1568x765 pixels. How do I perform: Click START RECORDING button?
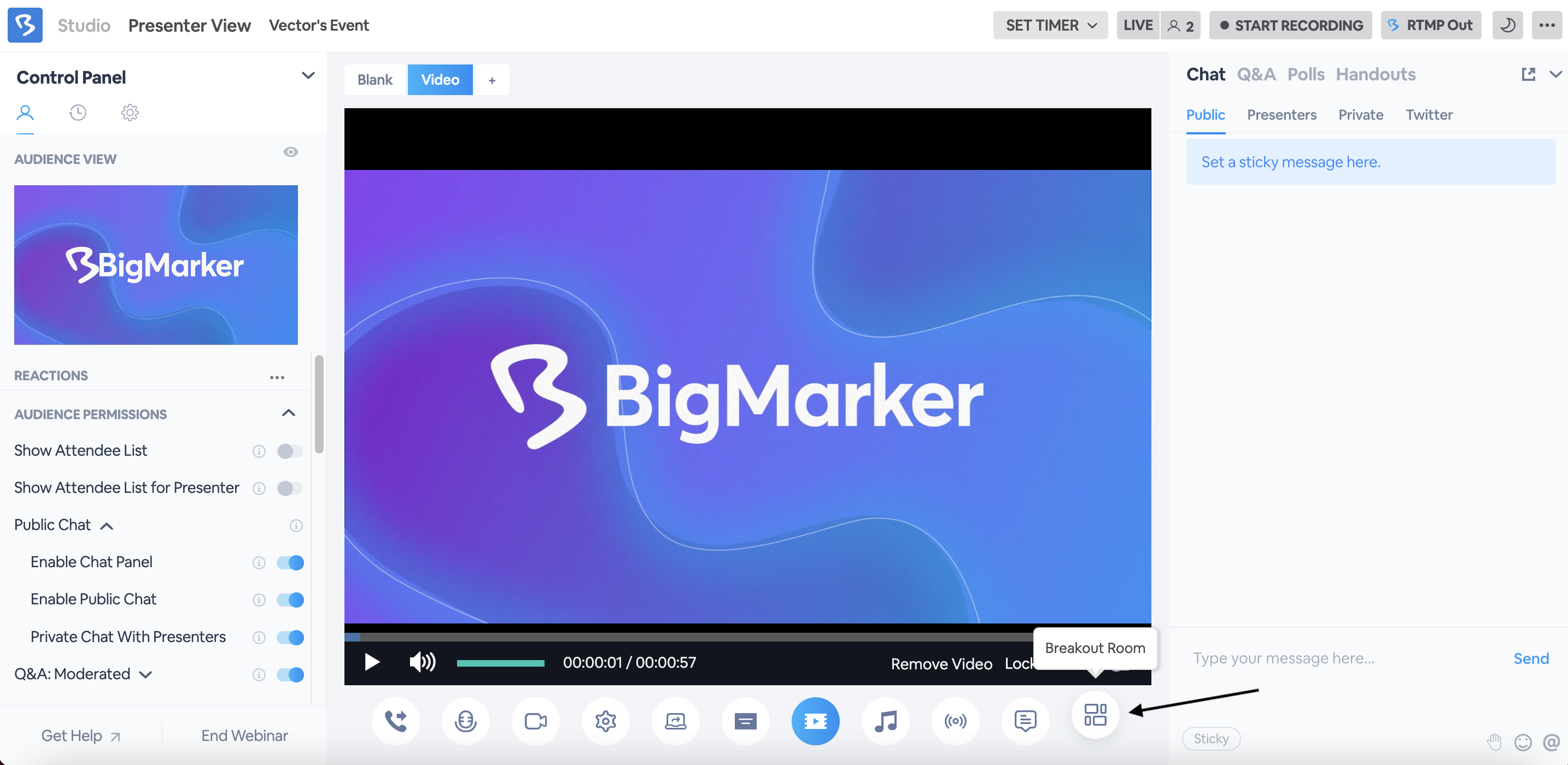[1290, 25]
